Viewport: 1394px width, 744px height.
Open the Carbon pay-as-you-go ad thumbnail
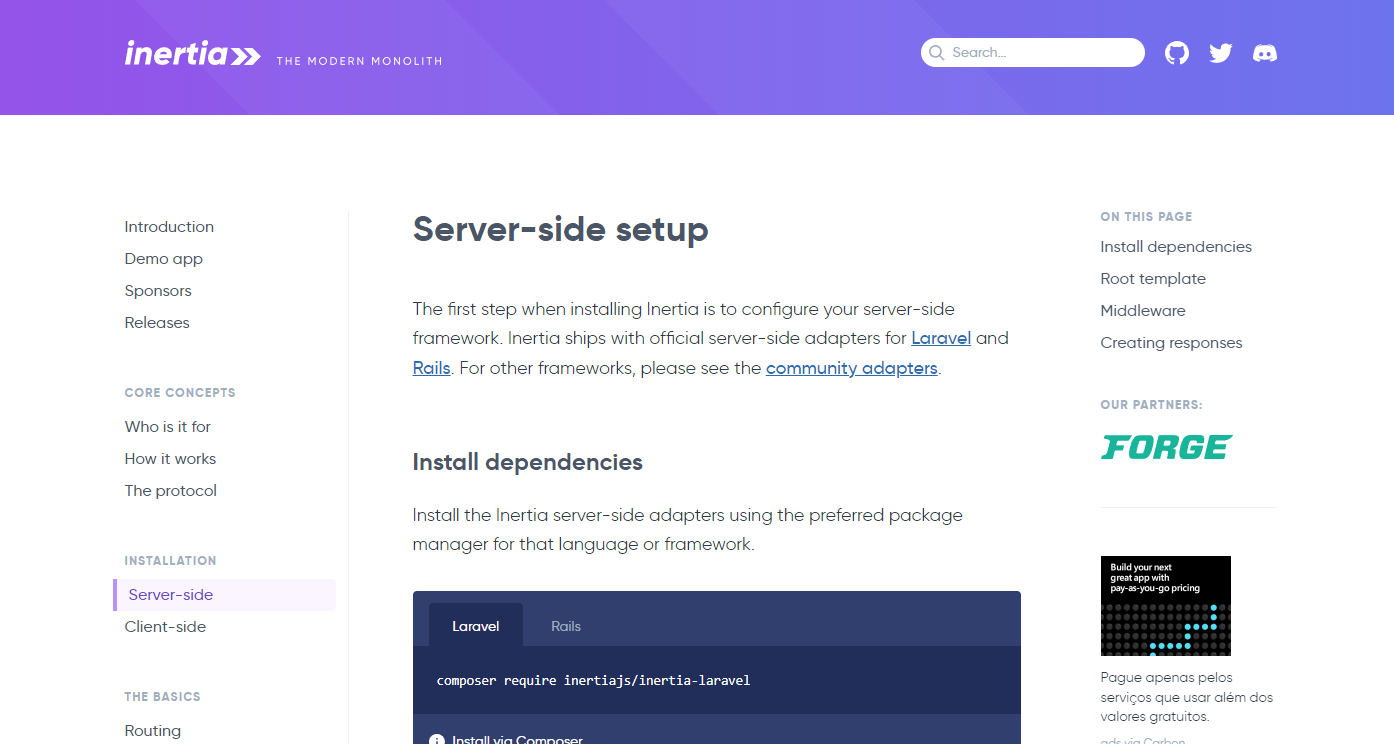pos(1165,605)
